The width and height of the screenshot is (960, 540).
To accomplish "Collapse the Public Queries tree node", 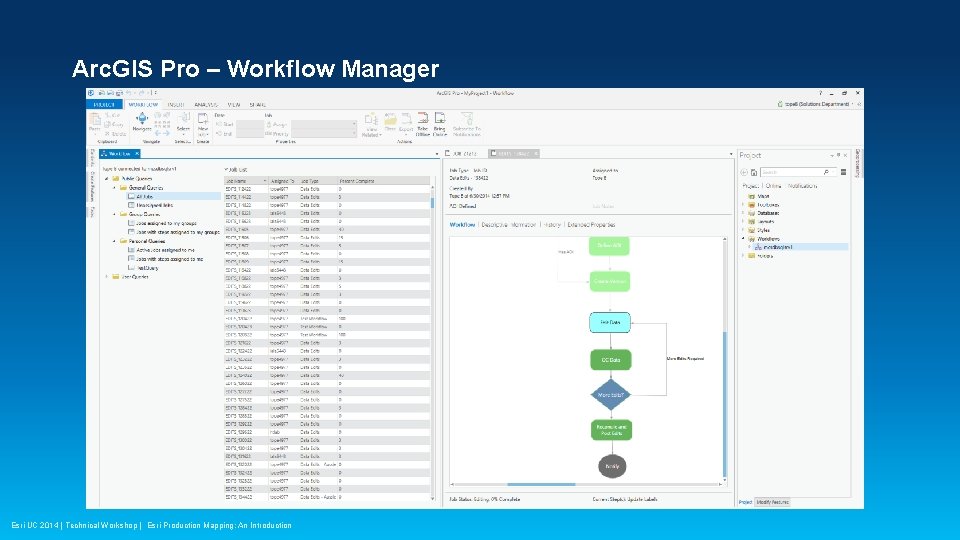I will (107, 179).
